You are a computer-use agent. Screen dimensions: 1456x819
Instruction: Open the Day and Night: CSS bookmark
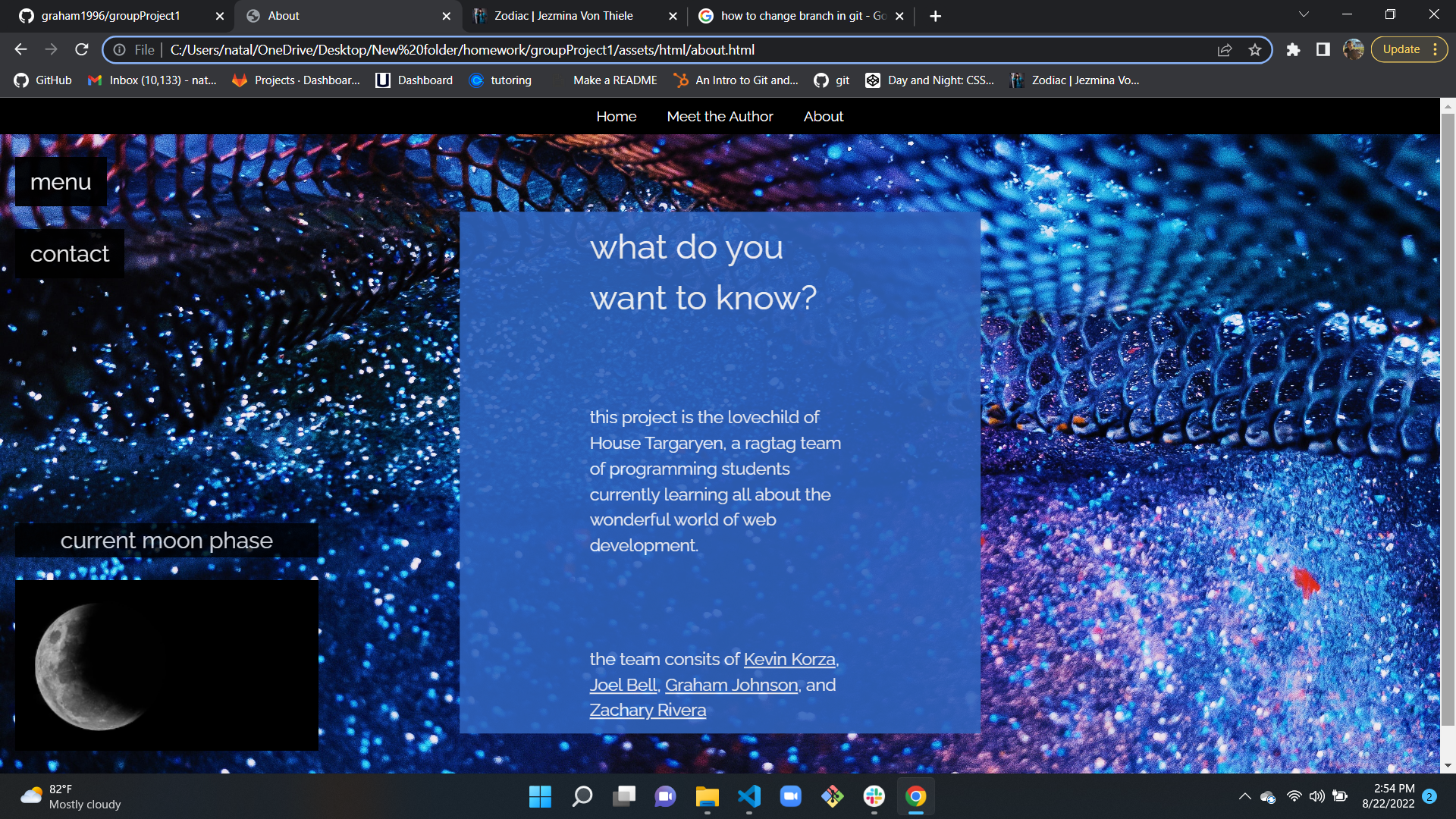[x=930, y=80]
